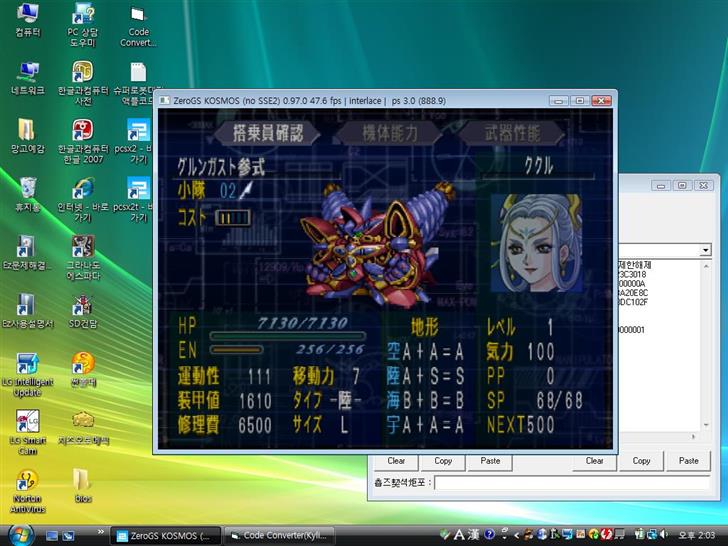Select the bios folder icon
Viewport: 728px width, 546px height.
[83, 486]
